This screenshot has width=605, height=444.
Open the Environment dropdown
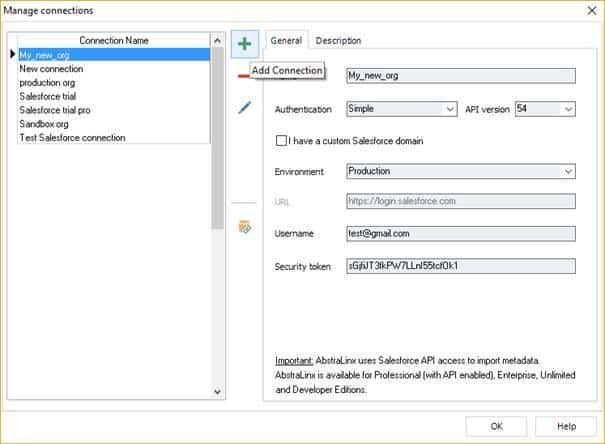460,171
